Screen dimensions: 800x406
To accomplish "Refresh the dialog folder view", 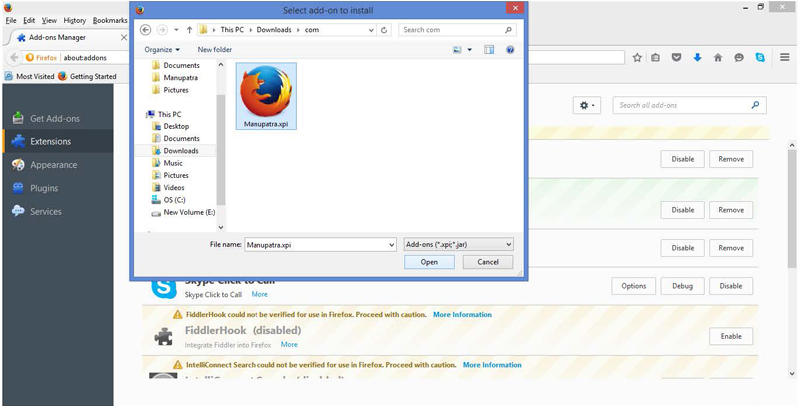I will pos(384,30).
